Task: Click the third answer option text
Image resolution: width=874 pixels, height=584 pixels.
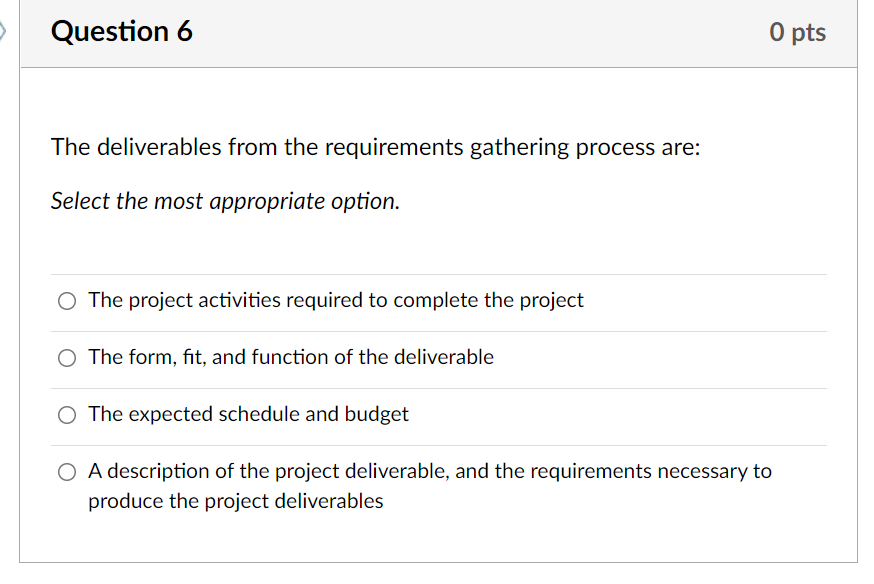Action: point(249,414)
